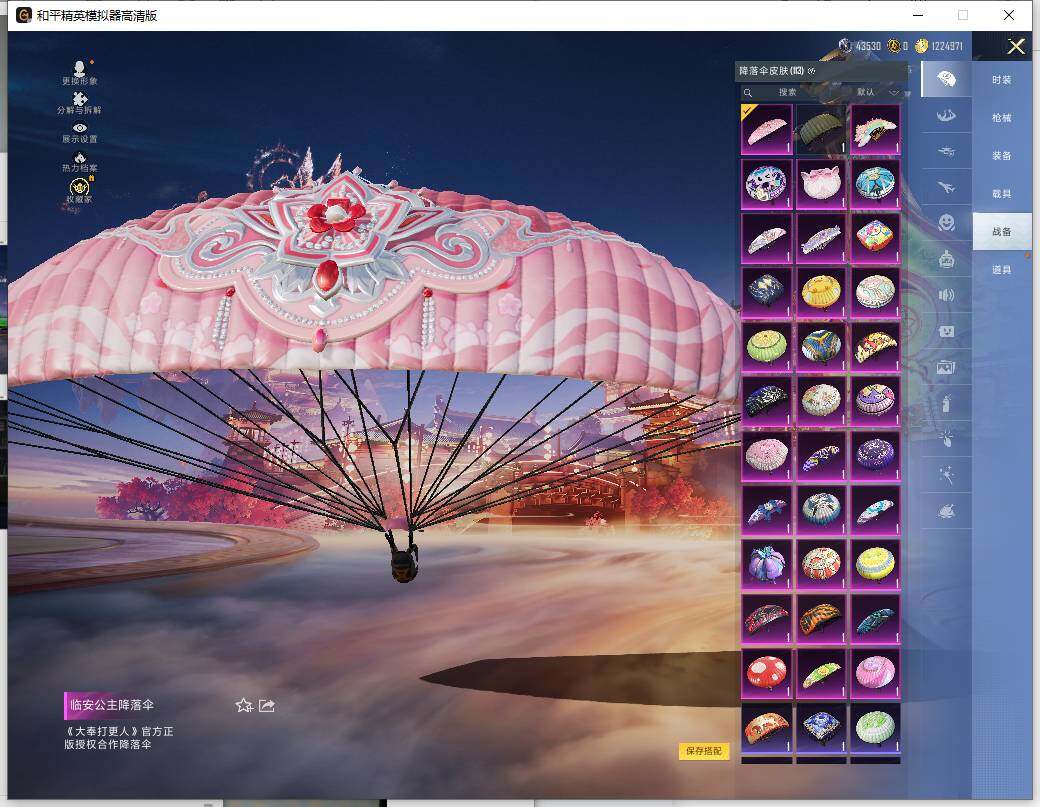Click the 搜索 search field
Image resolution: width=1040 pixels, height=807 pixels.
(x=790, y=92)
